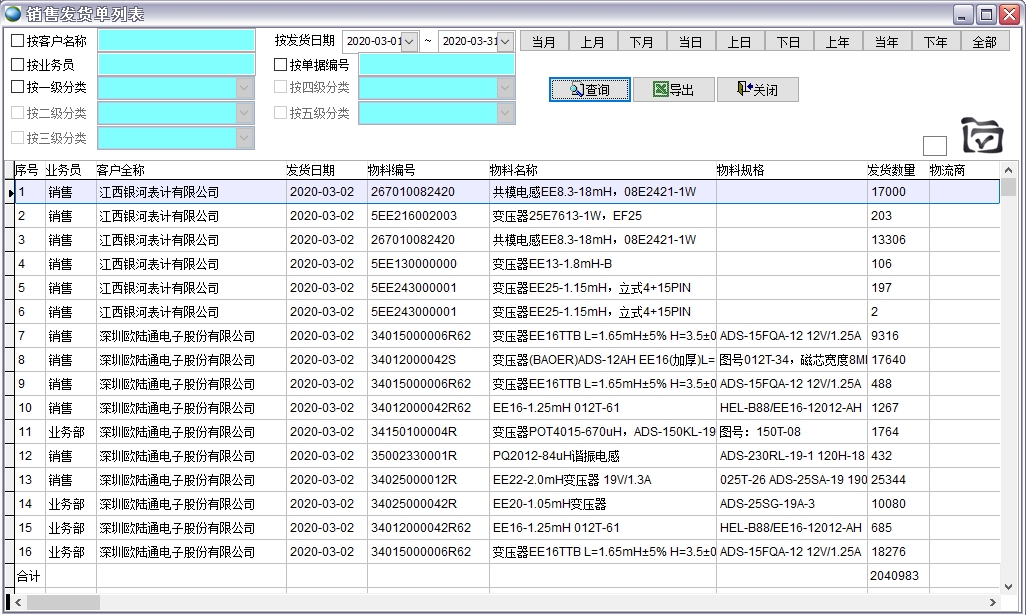
Task: Select the 全部 date range tab
Action: (x=984, y=42)
